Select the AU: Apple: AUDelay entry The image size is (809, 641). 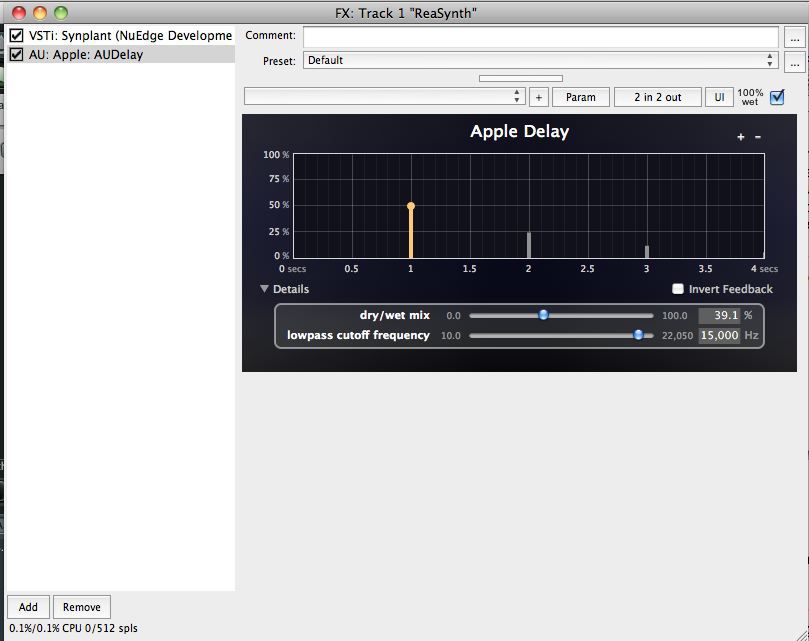[86, 54]
